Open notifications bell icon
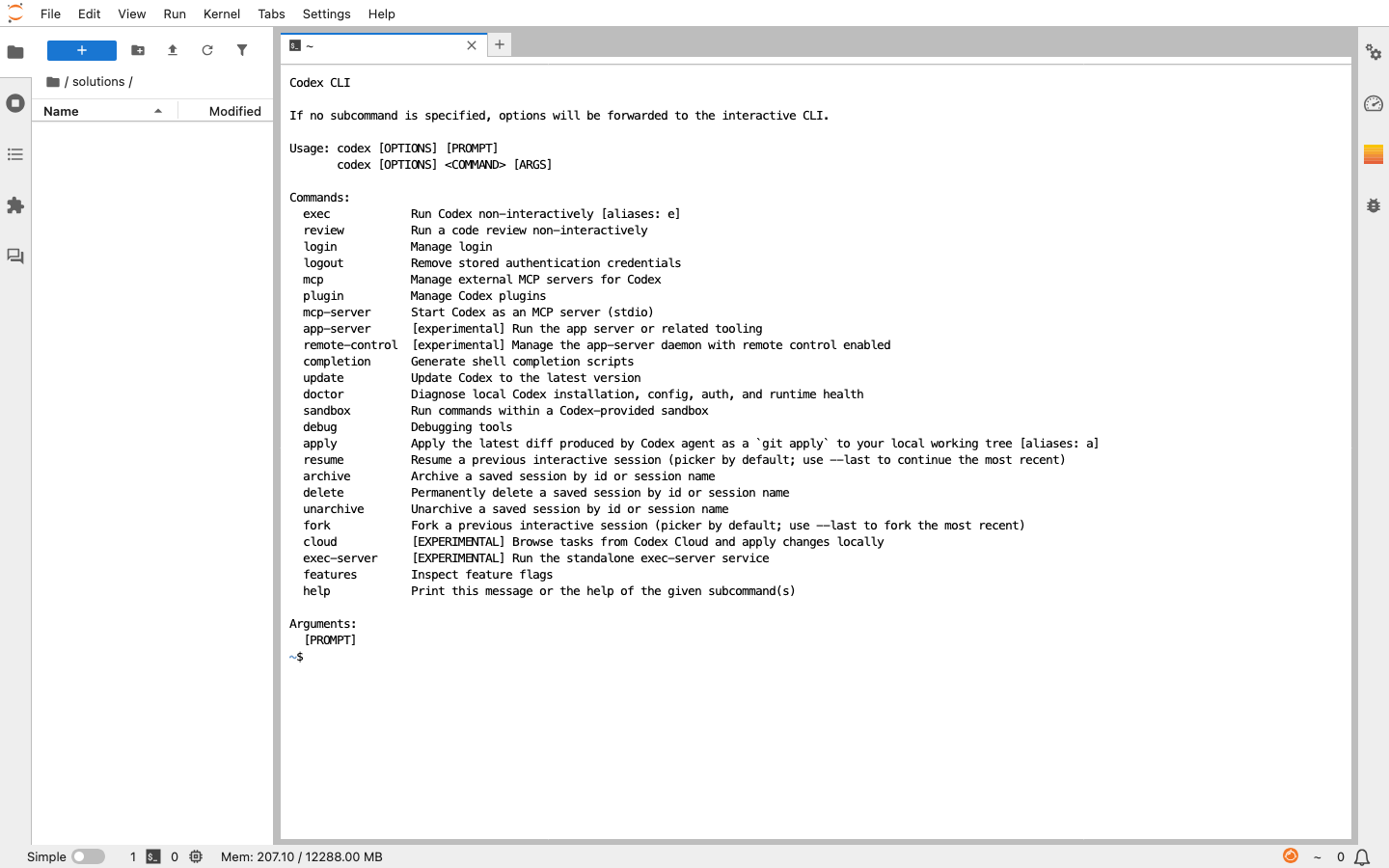This screenshot has height=868, width=1389. click(1362, 856)
